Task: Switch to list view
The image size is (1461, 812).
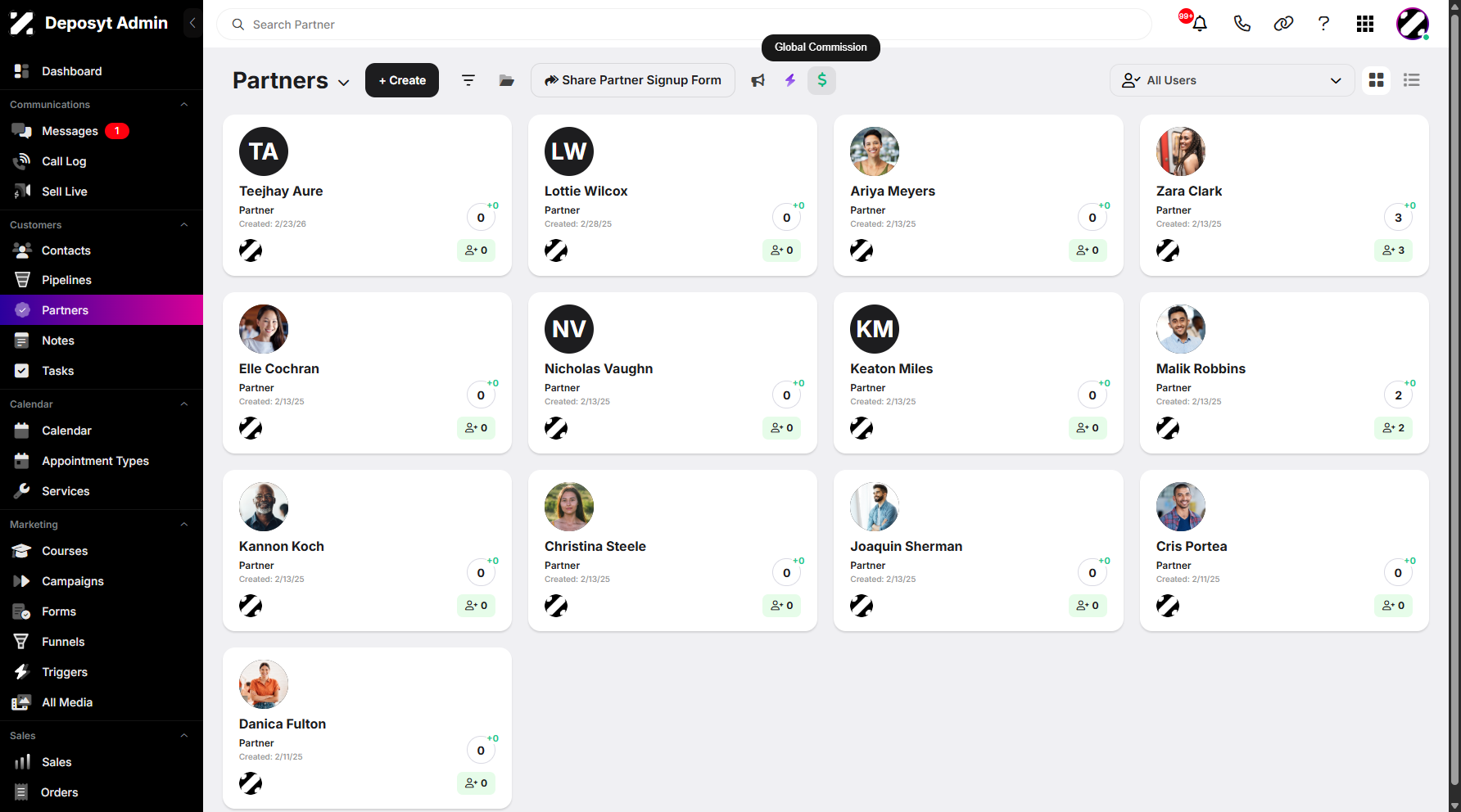Action: click(1411, 80)
